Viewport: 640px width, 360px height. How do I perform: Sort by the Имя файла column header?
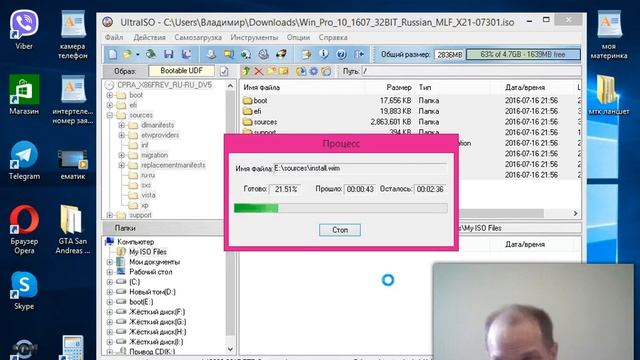click(x=262, y=87)
